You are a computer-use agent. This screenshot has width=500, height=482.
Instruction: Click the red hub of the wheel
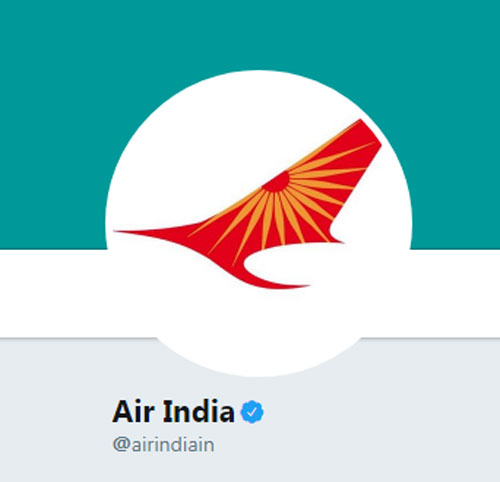click(x=277, y=182)
